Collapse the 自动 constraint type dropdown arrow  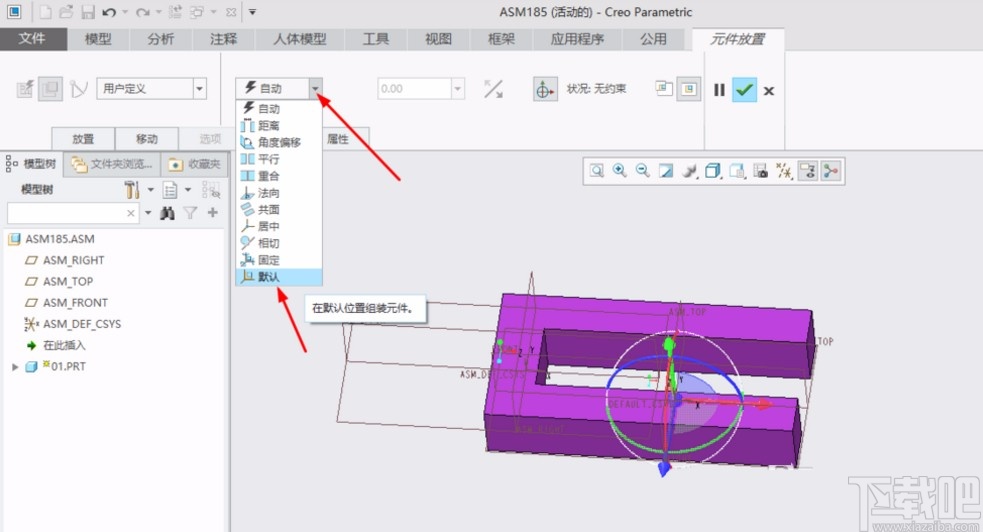pos(316,89)
